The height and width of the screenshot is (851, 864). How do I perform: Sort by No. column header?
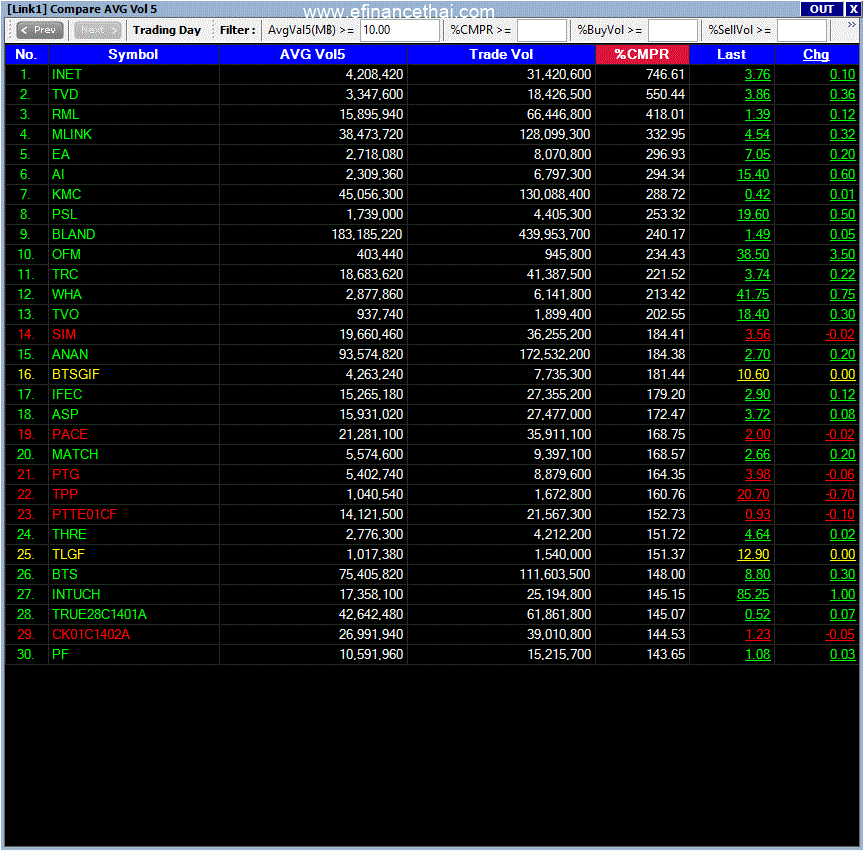click(26, 55)
